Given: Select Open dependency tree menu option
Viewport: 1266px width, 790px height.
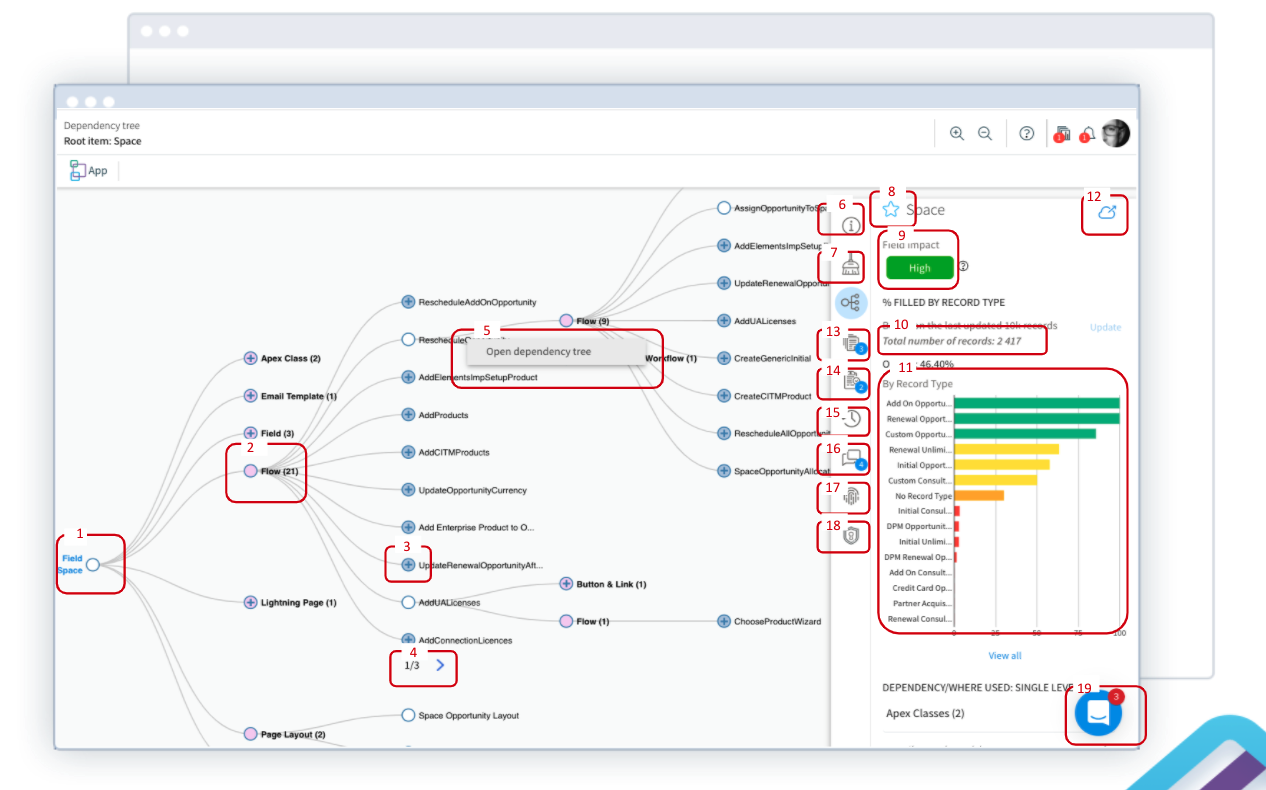Looking at the screenshot, I should point(538,352).
